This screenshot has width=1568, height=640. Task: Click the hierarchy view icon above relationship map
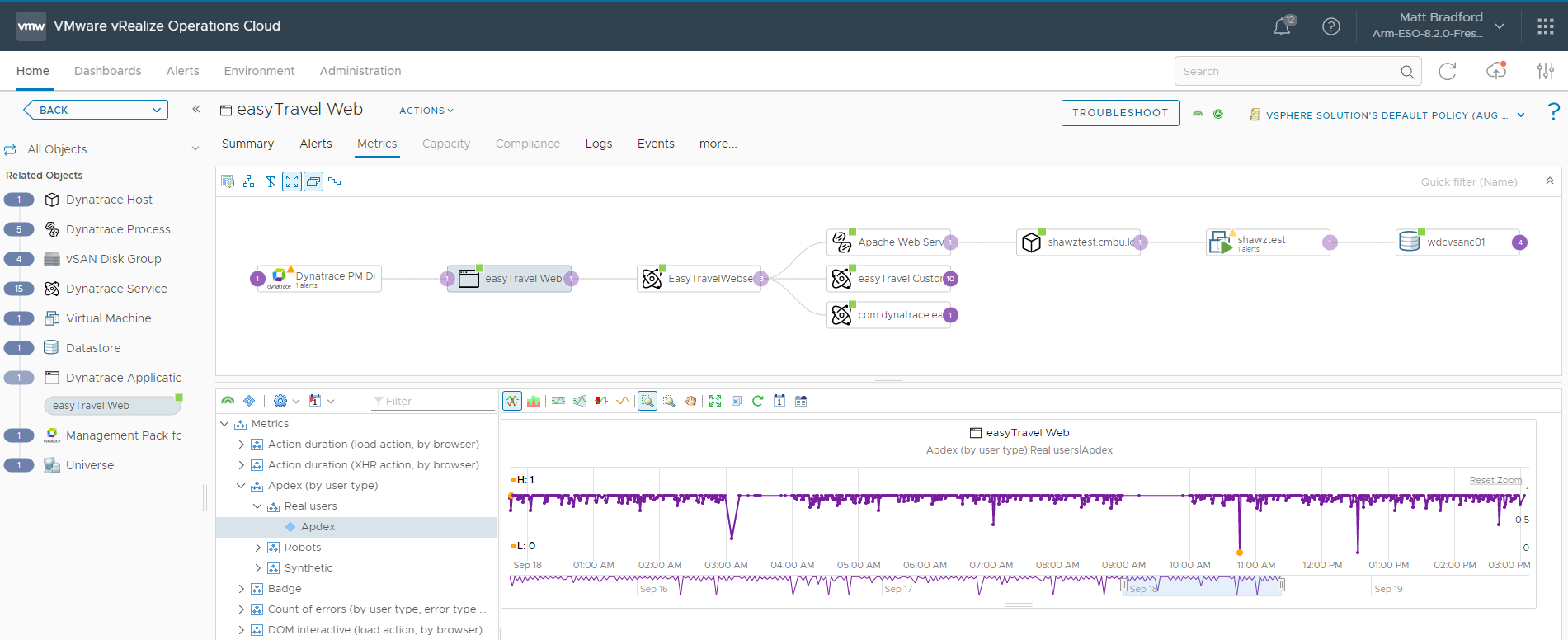point(248,181)
